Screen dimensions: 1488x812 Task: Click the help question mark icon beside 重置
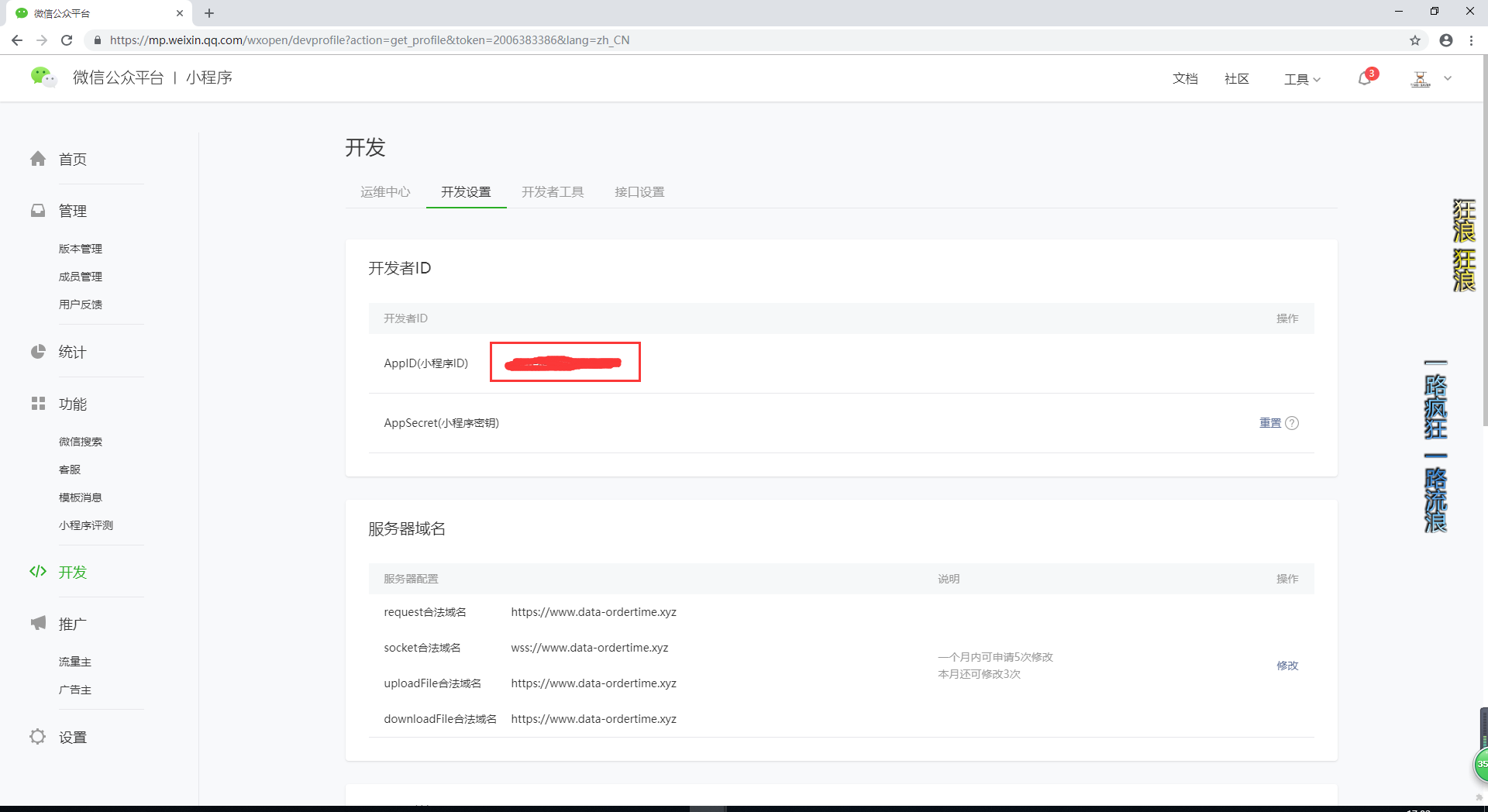tap(1292, 423)
